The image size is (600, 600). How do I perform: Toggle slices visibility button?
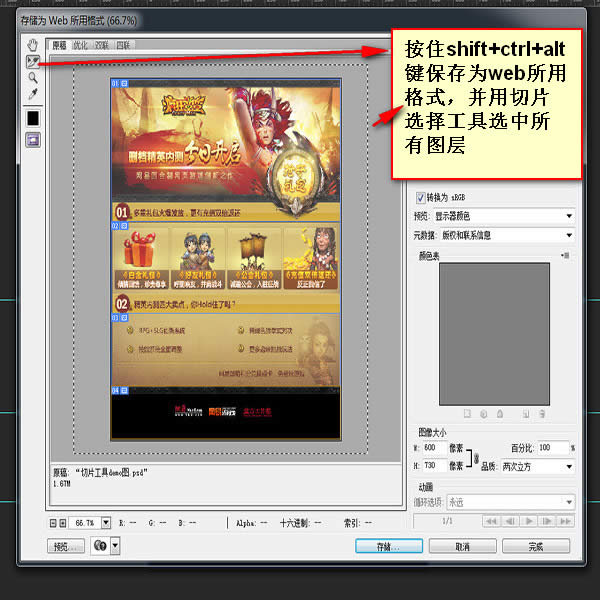(x=33, y=140)
